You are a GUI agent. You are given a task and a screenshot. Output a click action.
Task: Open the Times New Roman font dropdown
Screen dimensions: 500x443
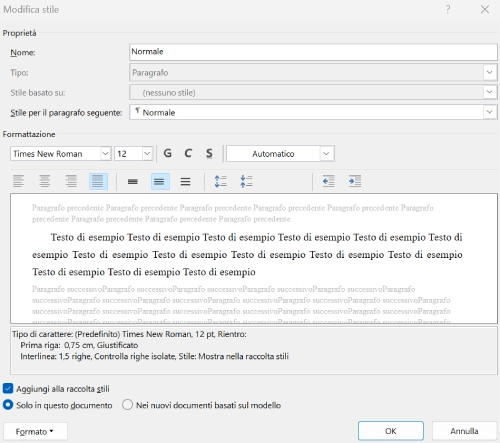[x=105, y=154]
